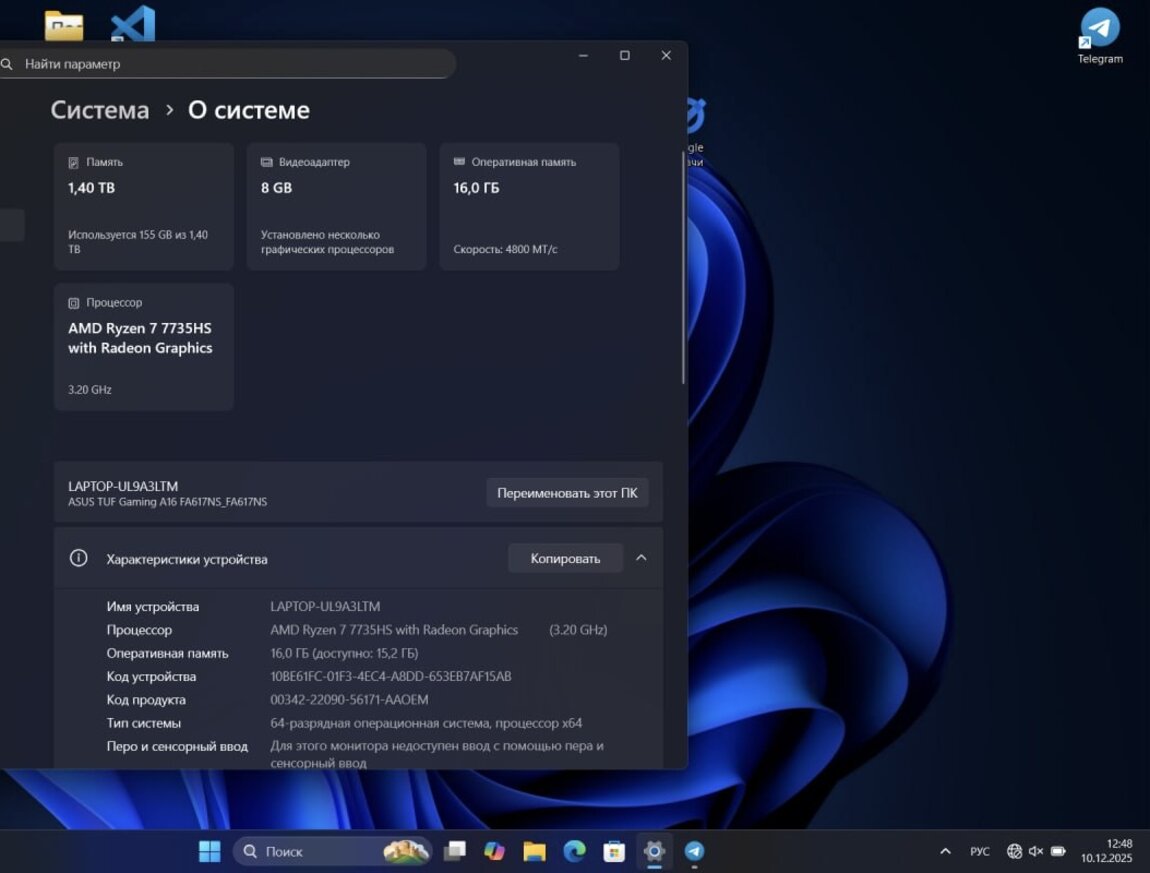1150x873 pixels.
Task: Click the network icon in system tray
Action: pyautogui.click(x=1014, y=851)
